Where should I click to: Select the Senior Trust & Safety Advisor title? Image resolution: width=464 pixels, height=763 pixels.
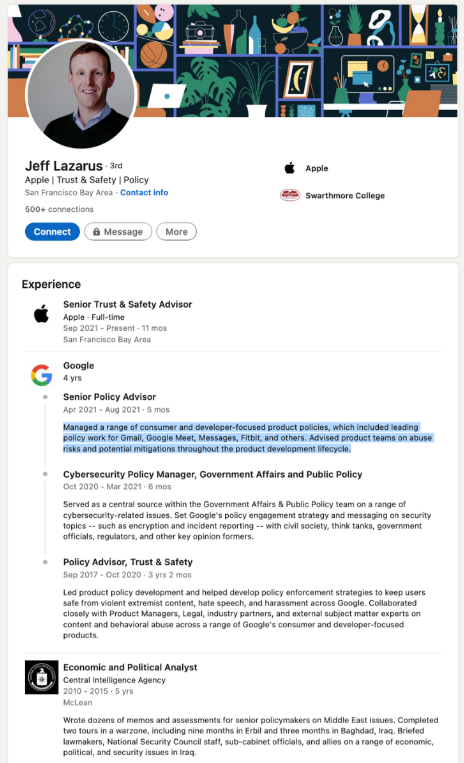pos(127,305)
